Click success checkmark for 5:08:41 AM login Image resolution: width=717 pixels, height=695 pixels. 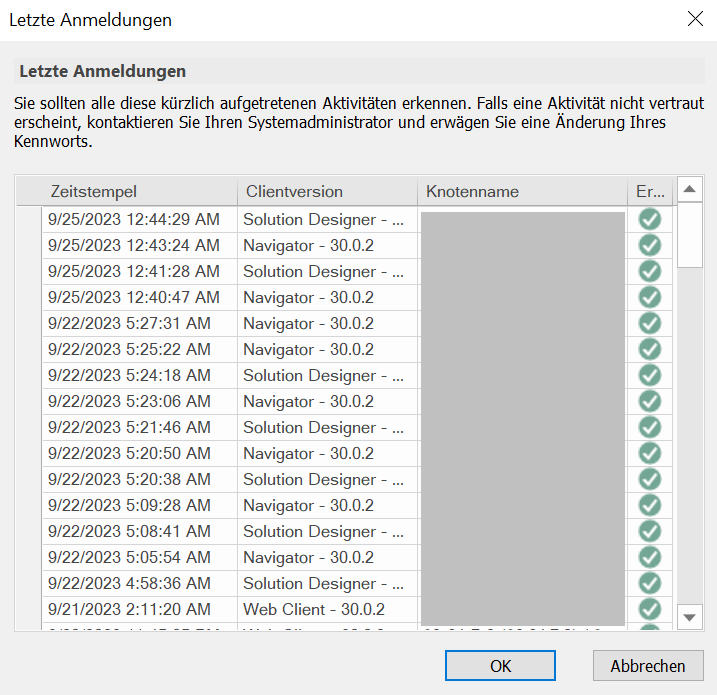click(x=650, y=531)
